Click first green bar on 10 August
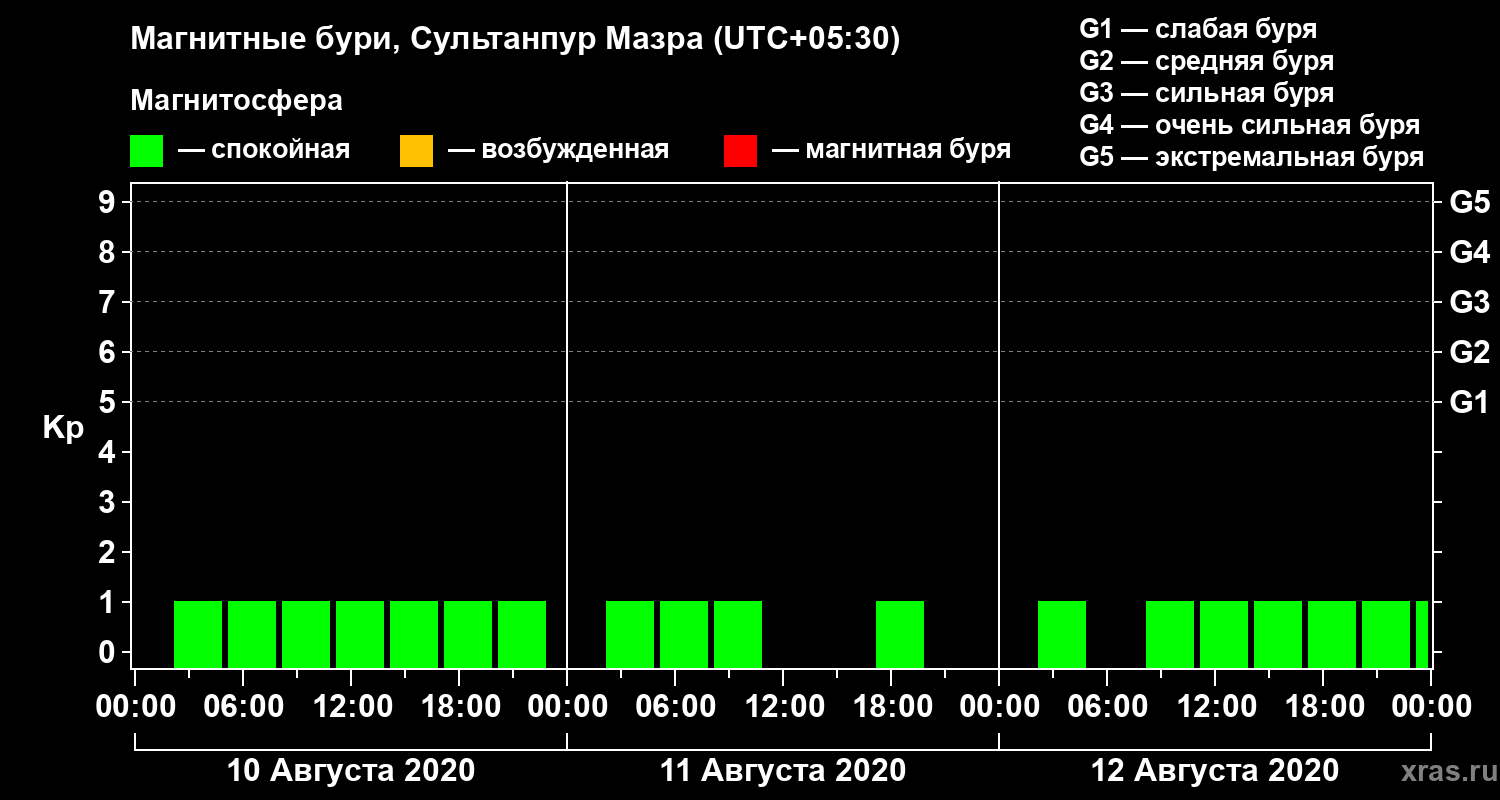 click(198, 634)
